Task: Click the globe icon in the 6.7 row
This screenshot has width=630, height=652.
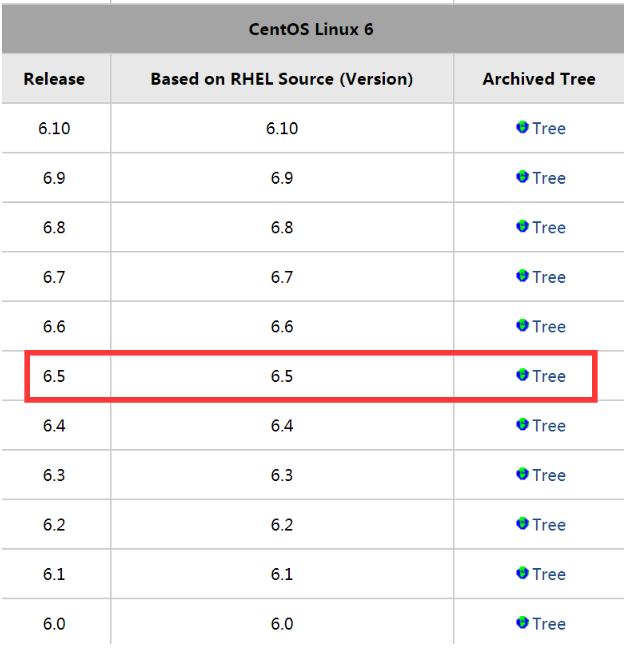Action: (x=522, y=276)
